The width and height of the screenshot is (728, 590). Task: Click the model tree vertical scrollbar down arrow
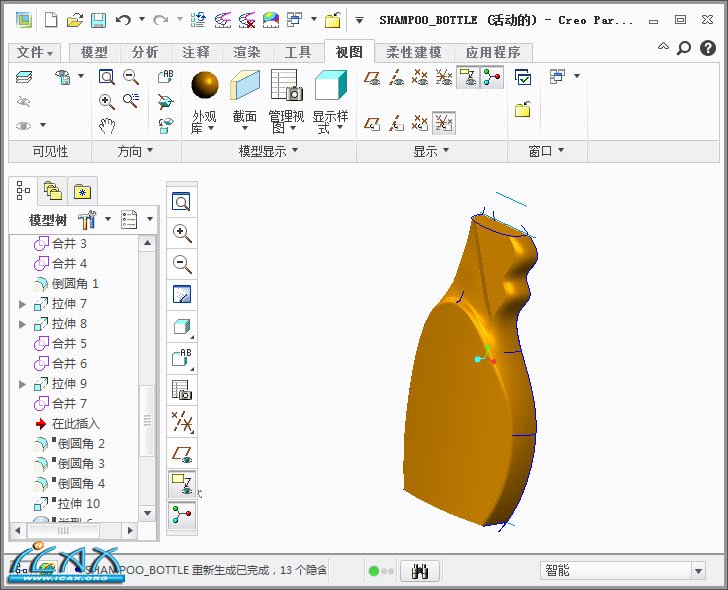pos(147,512)
